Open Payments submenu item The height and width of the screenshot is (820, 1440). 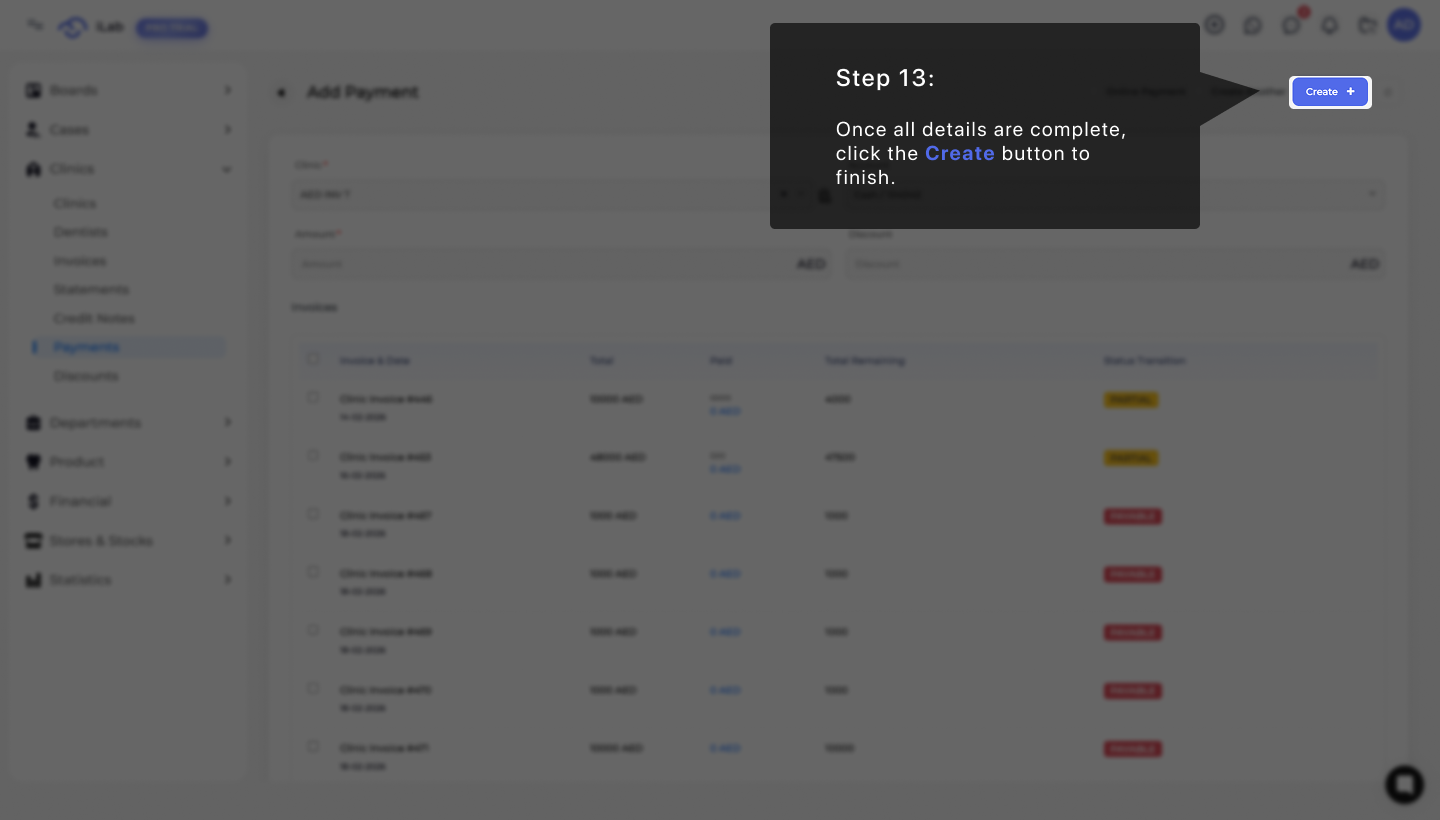click(x=86, y=347)
